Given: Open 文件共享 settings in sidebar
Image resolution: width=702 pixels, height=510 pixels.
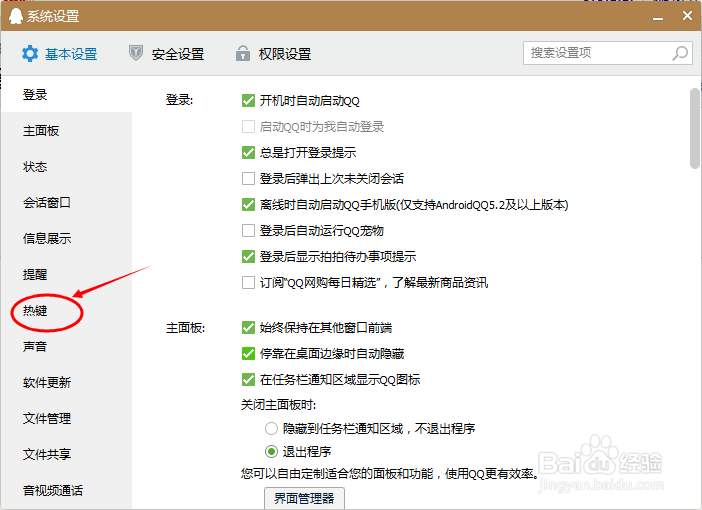Looking at the screenshot, I should click(x=67, y=454).
